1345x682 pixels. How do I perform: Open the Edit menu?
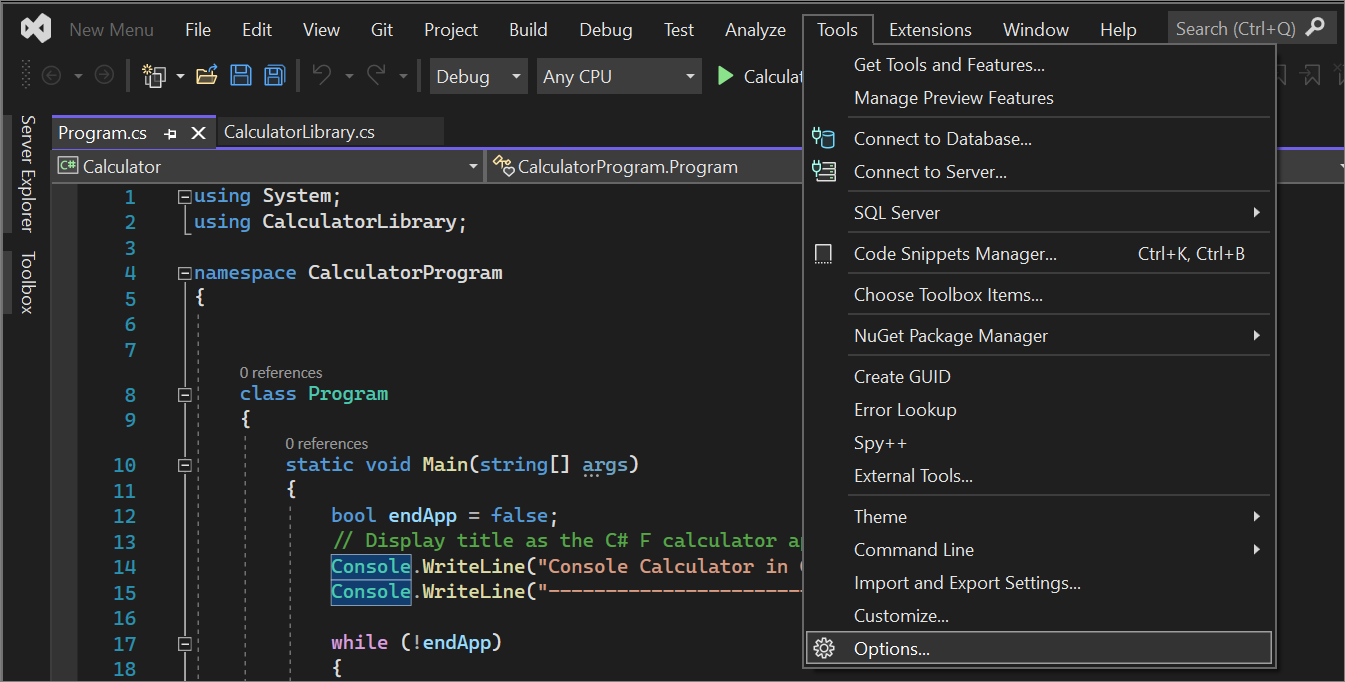point(257,30)
